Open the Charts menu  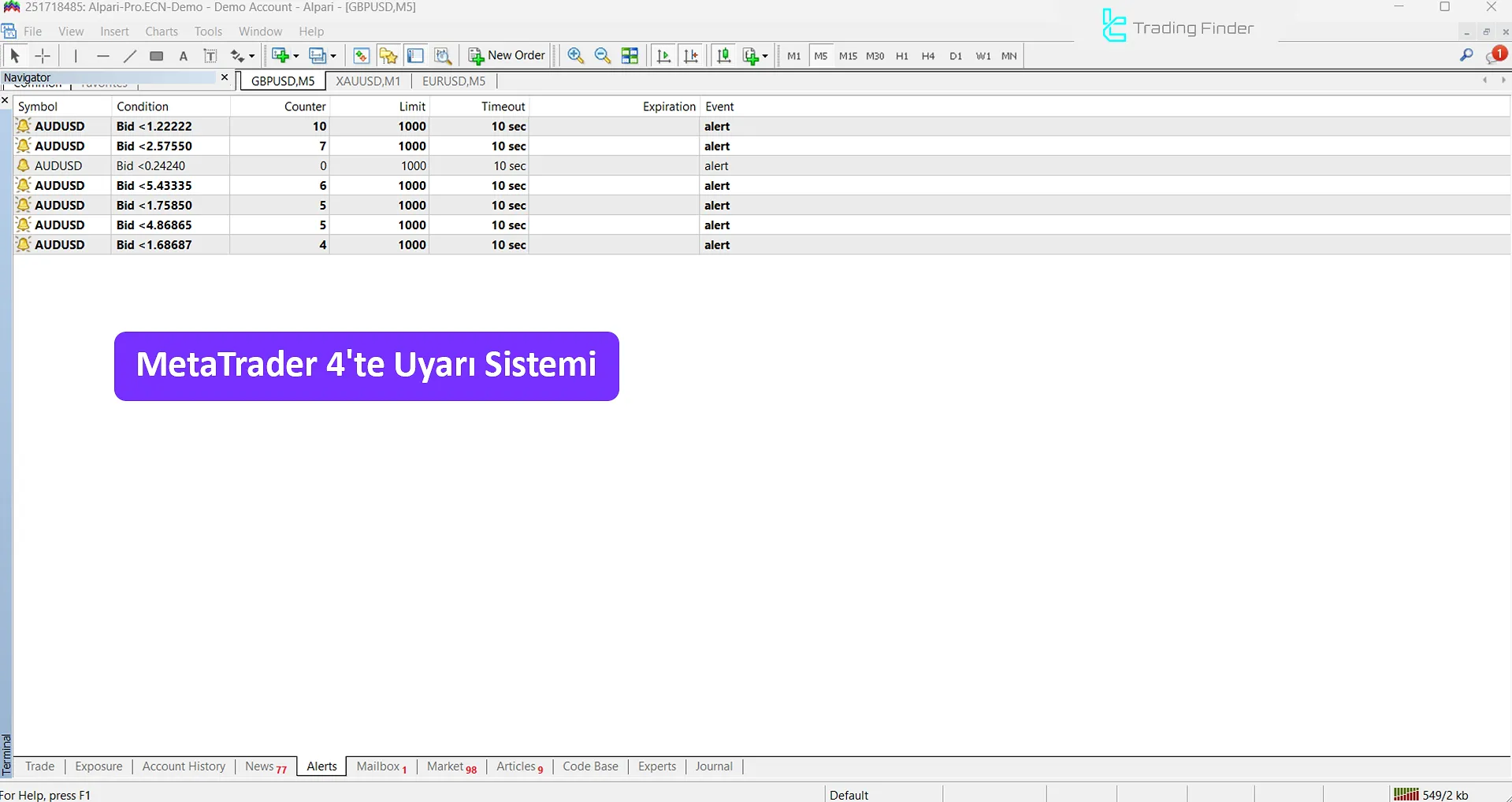[162, 32]
